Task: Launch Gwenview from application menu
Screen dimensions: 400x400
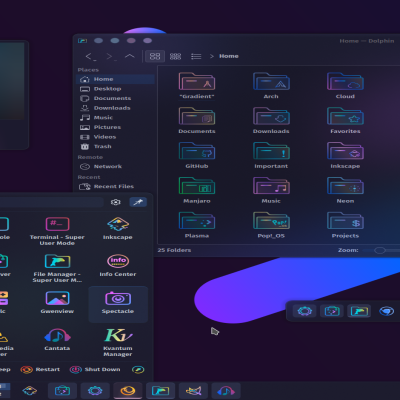Action: click(x=57, y=302)
